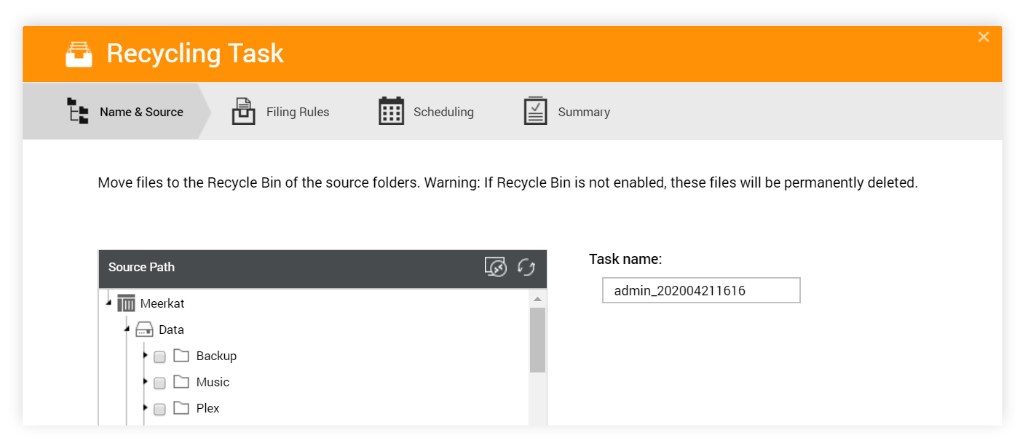The width and height of the screenshot is (1025, 445).
Task: Click the Filing Rules icon
Action: 244,111
